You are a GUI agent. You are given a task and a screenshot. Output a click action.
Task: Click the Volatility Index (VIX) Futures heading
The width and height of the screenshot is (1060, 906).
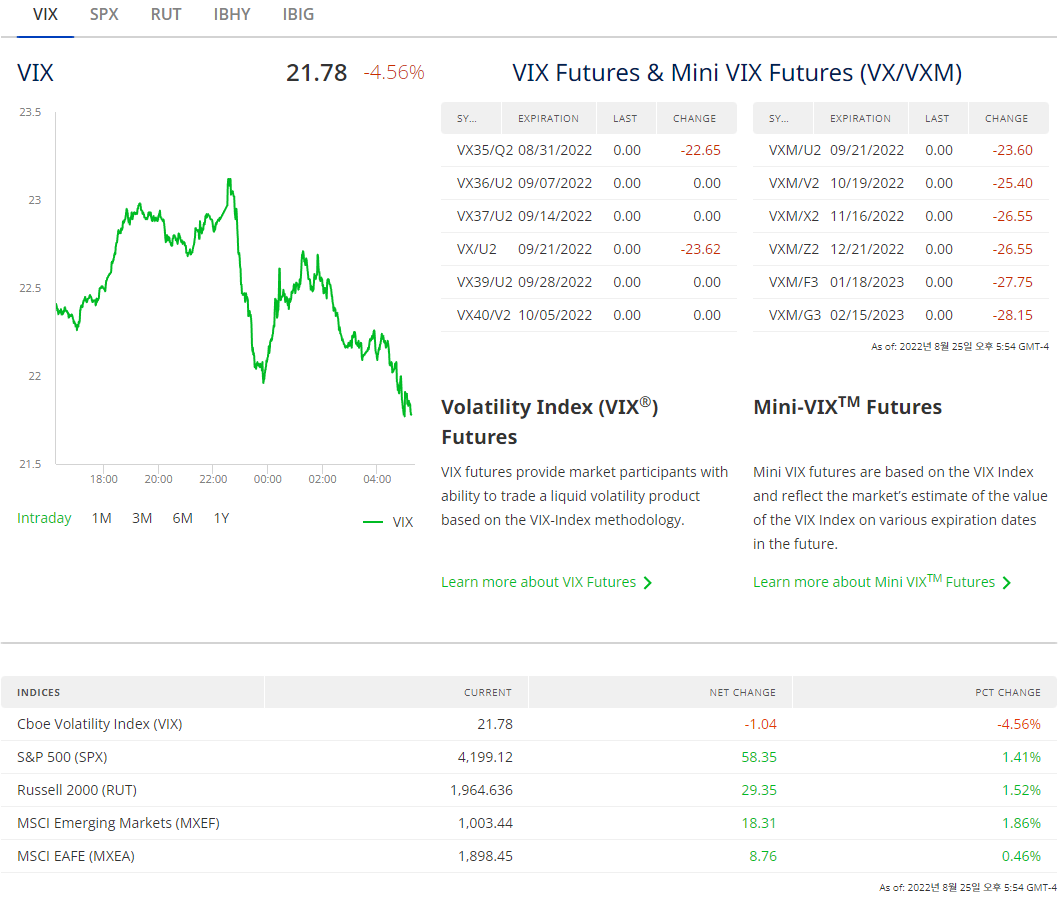pyautogui.click(x=550, y=422)
